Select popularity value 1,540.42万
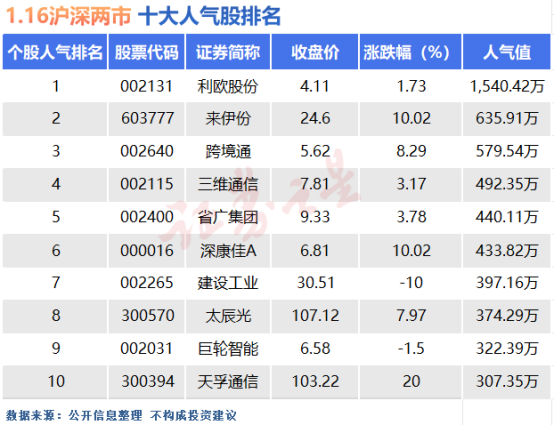 click(x=507, y=86)
